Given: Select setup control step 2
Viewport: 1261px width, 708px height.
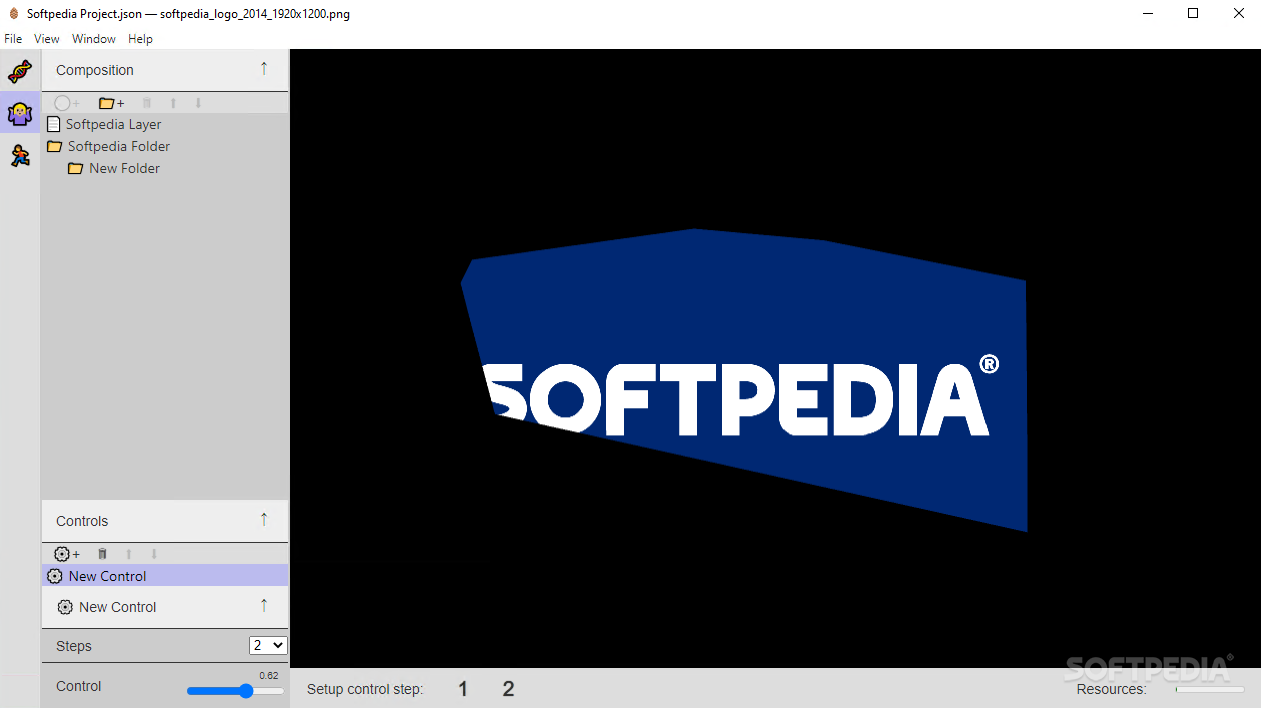Looking at the screenshot, I should tap(508, 689).
